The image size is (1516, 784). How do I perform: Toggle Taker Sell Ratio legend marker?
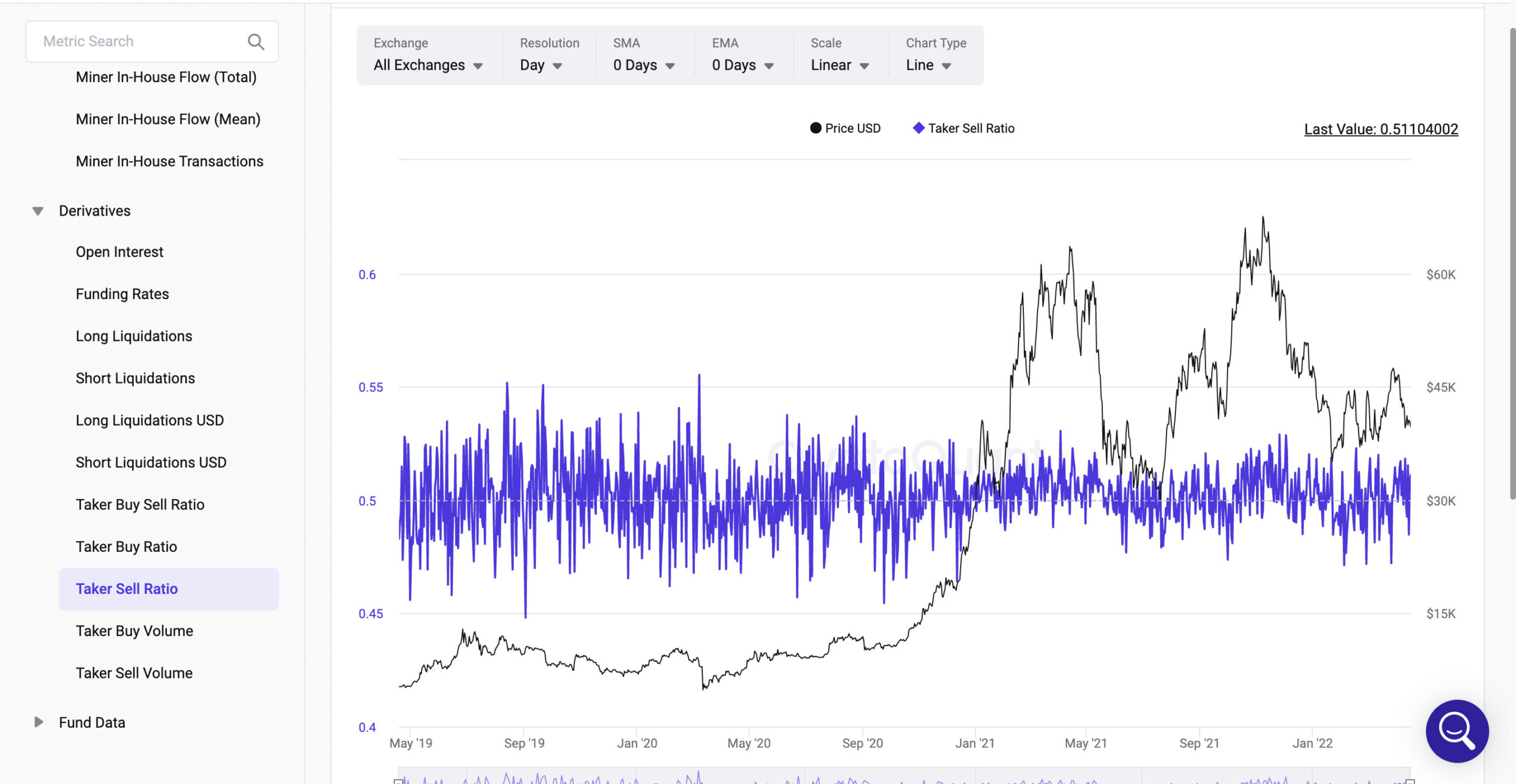point(918,128)
